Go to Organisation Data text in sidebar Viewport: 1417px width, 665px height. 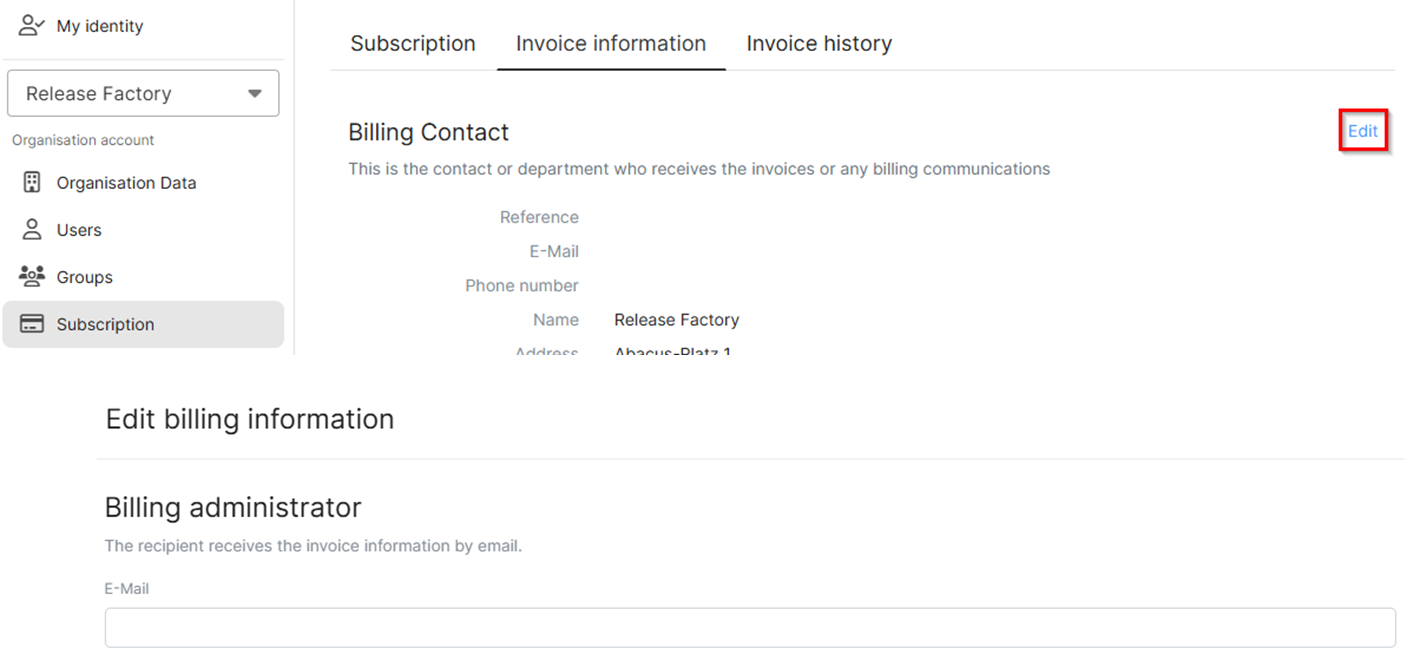pos(126,183)
